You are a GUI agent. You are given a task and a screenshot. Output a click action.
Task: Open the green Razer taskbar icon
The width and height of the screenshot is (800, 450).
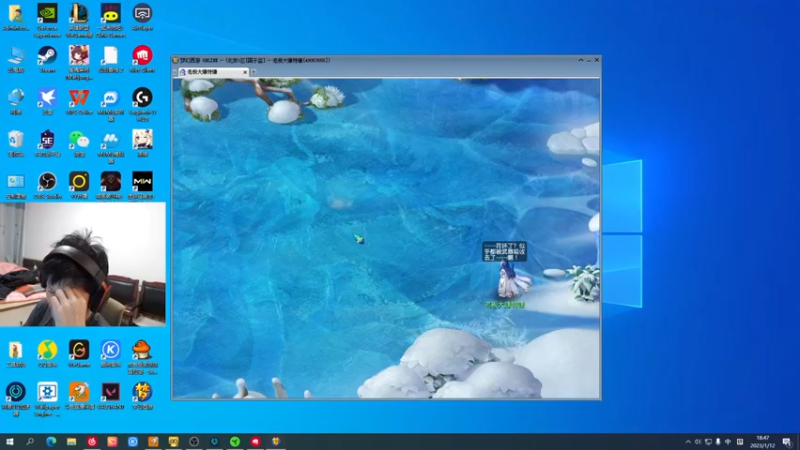(x=235, y=442)
